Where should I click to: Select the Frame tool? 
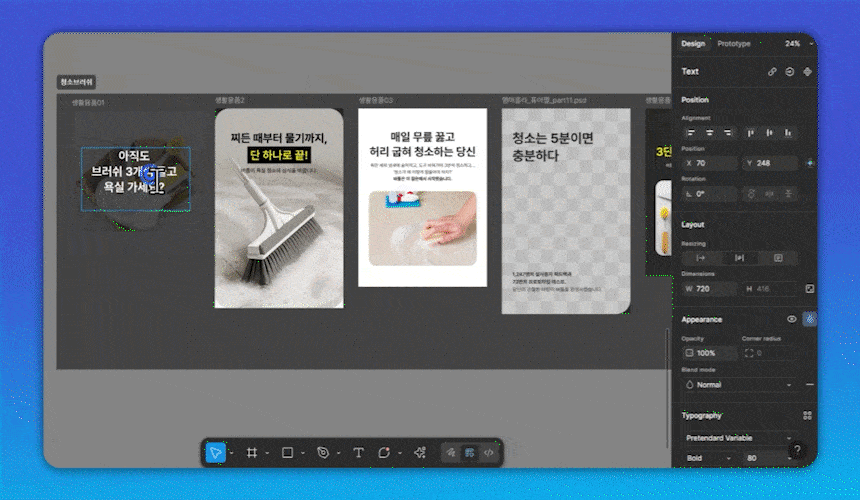tap(252, 453)
